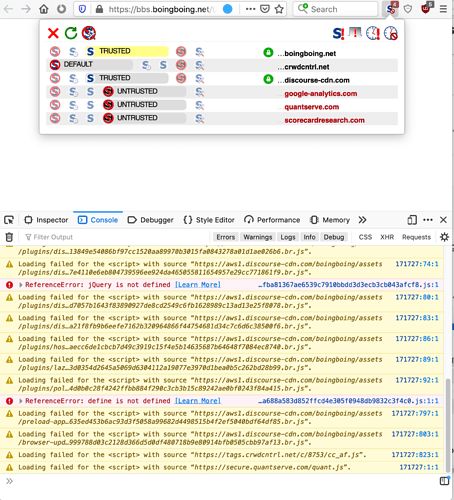Toggle Info filter in console
Screen dimensions: 454x500
click(309, 237)
